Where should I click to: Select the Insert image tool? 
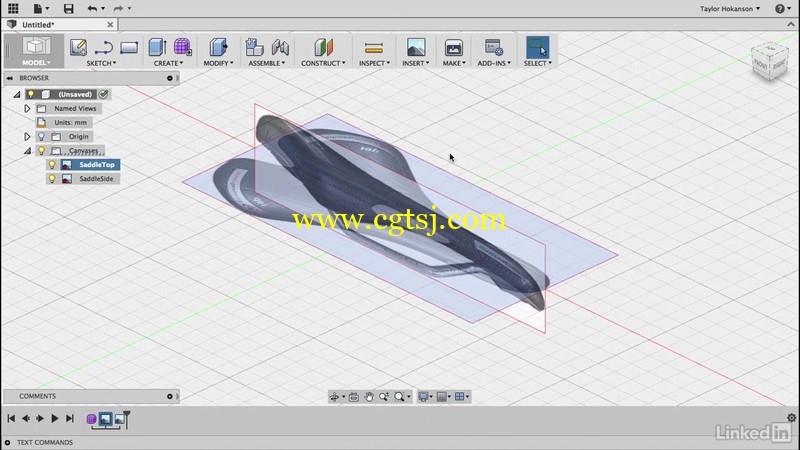pyautogui.click(x=416, y=47)
